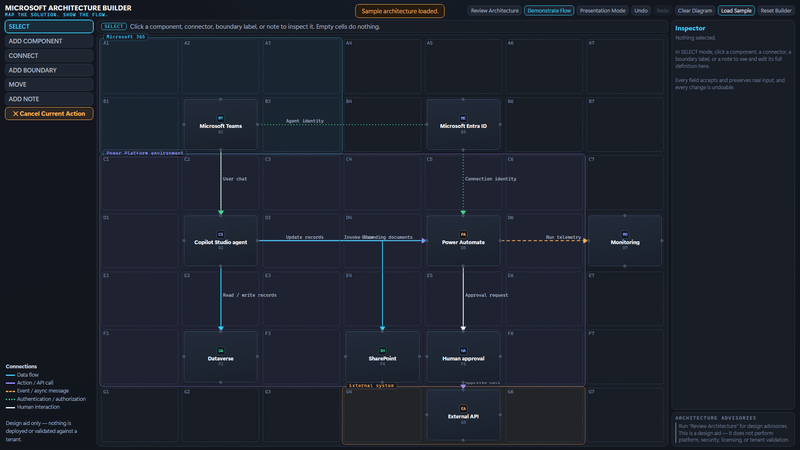This screenshot has height=450, width=800.
Task: Activate SELECT mode in sidebar
Action: [x=49, y=27]
